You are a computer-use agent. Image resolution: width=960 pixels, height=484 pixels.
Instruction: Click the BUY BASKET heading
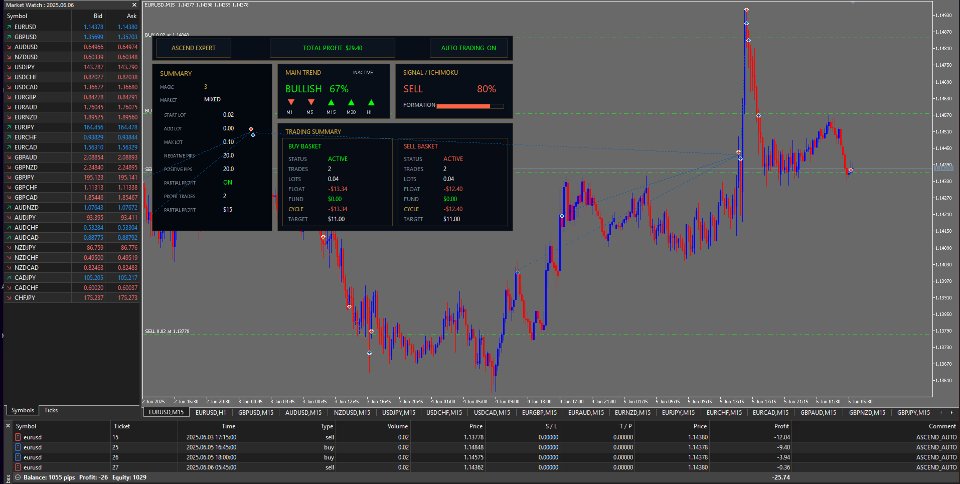[x=305, y=147]
